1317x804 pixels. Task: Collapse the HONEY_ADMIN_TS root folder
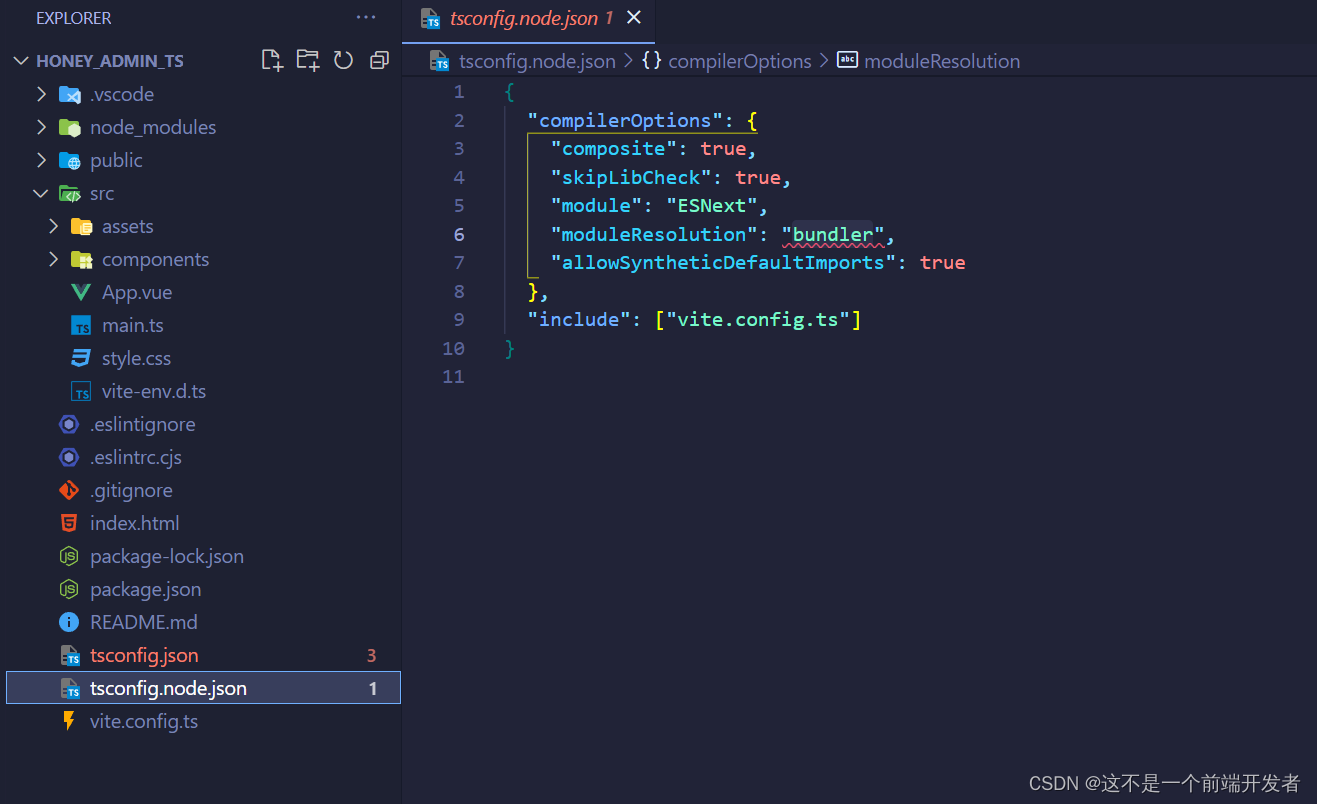pos(21,61)
